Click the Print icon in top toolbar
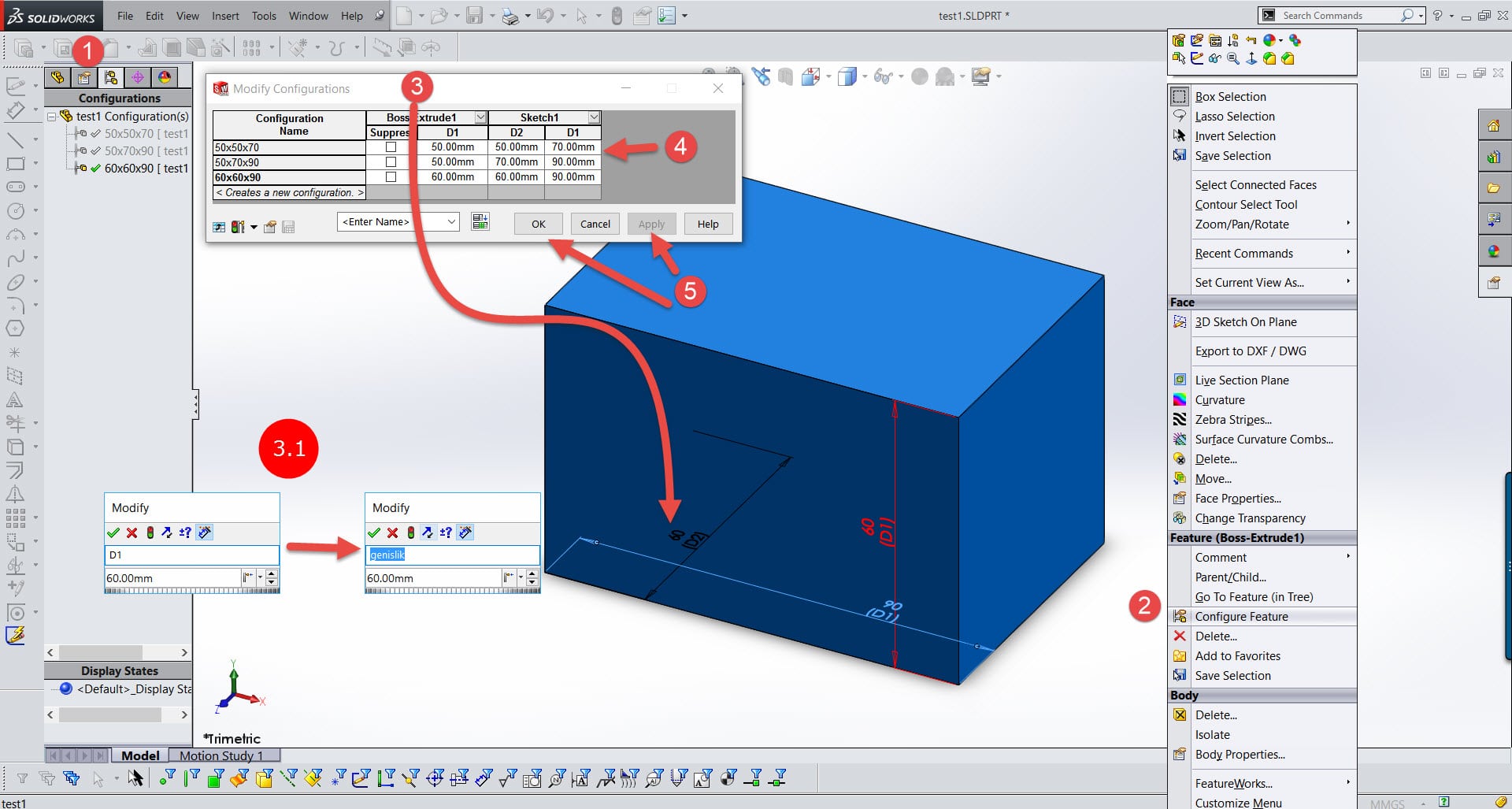The image size is (1512, 809). tap(510, 16)
